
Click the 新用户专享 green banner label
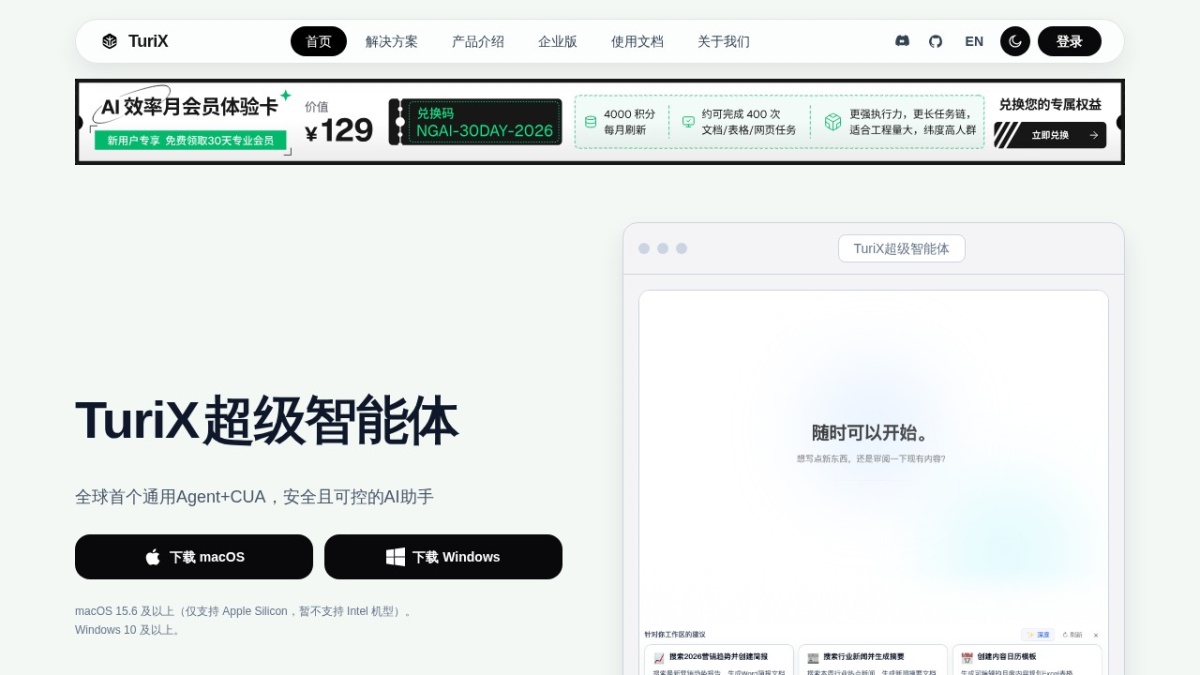(x=190, y=140)
